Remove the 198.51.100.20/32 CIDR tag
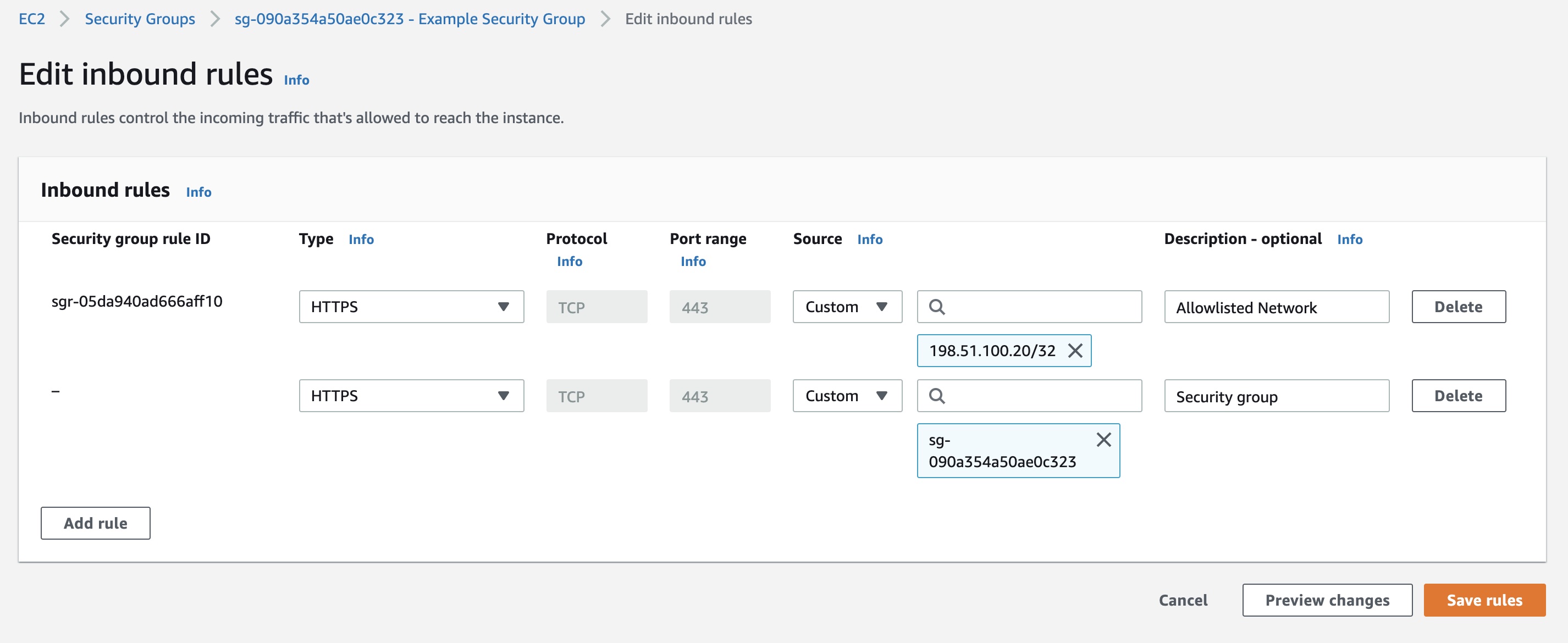1568x643 pixels. click(1075, 351)
